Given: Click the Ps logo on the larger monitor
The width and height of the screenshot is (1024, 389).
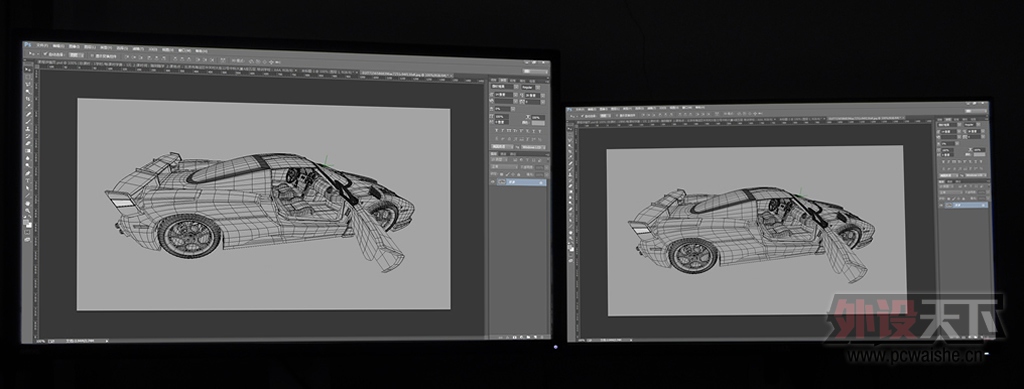Looking at the screenshot, I should [x=27, y=44].
